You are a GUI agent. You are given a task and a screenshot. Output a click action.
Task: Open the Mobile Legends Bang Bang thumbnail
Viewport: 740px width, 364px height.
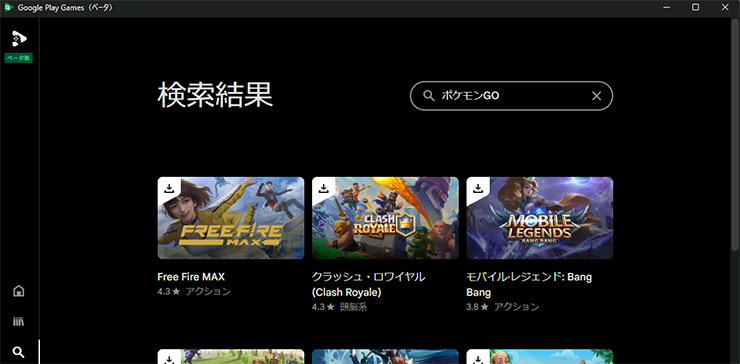(539, 218)
